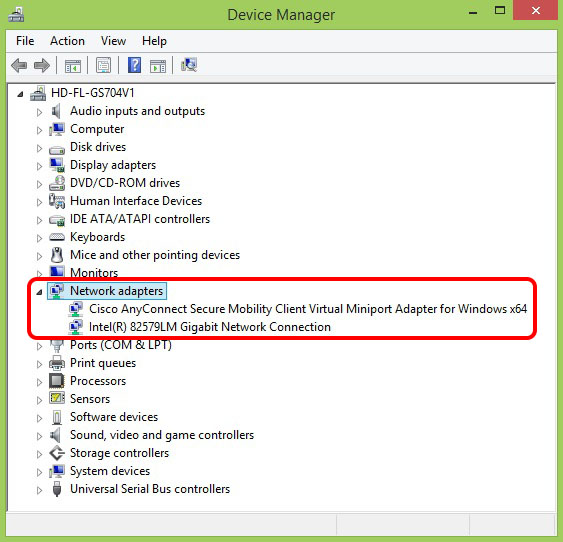Screen dimensions: 563x542
Task: Open the Properties toolbar icon
Action: pos(103,66)
